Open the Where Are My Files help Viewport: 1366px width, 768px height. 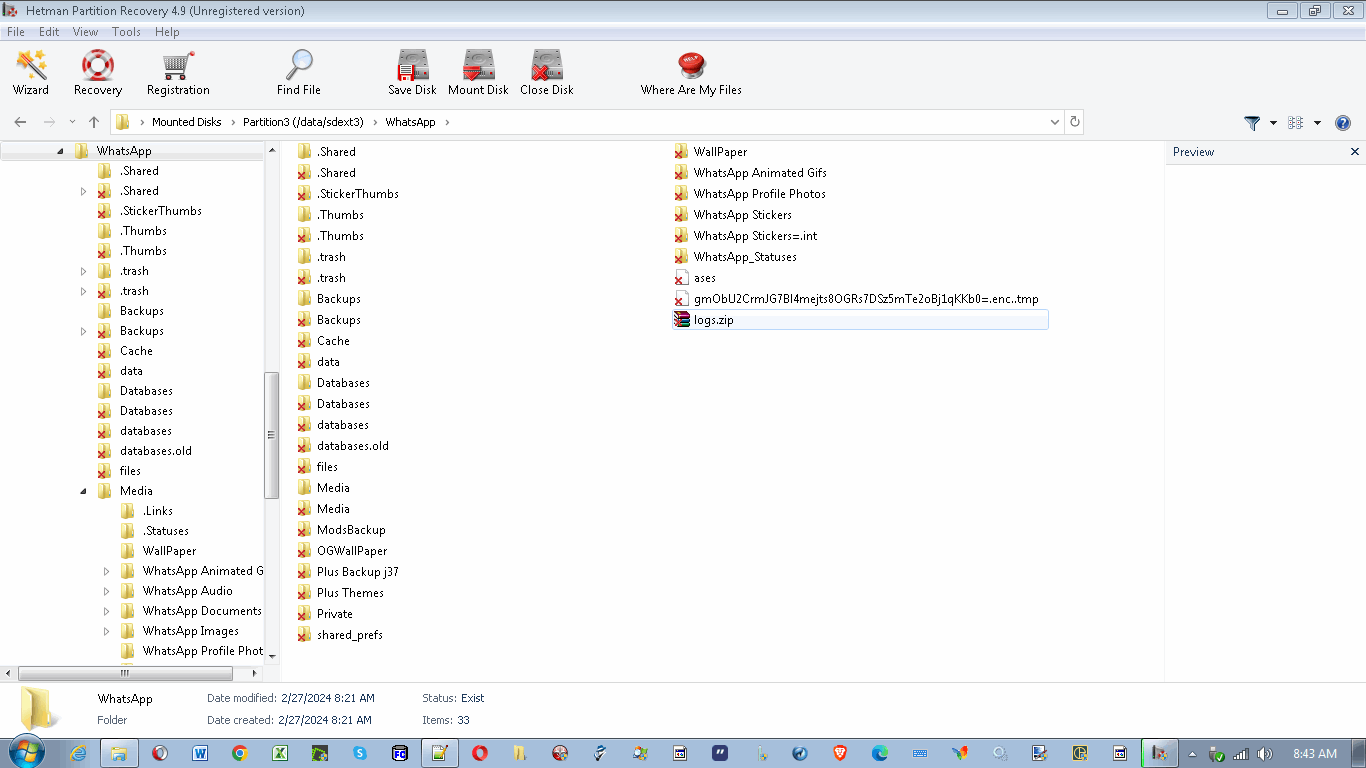[691, 73]
